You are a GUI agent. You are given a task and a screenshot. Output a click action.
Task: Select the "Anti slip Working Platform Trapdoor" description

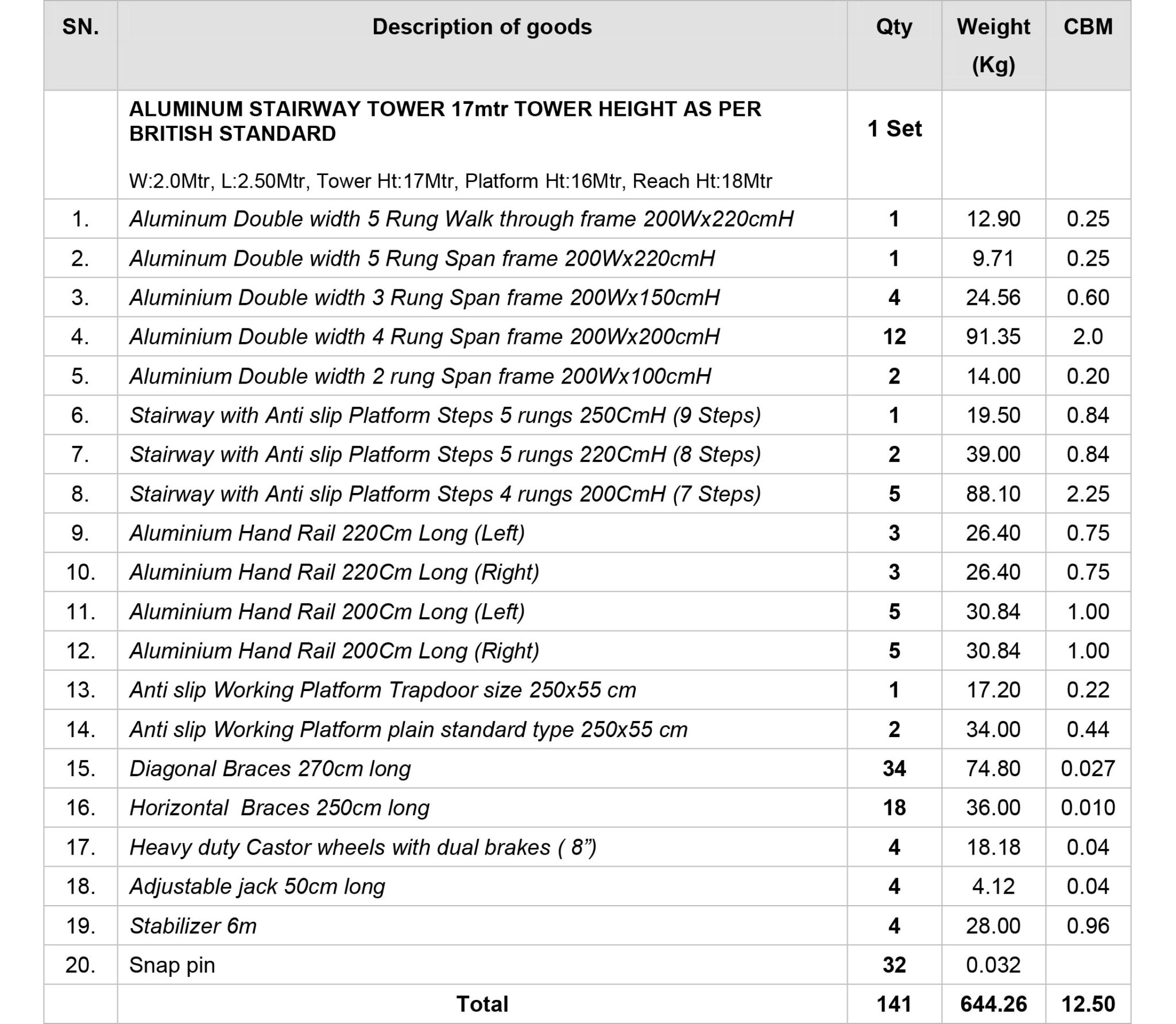pos(382,690)
